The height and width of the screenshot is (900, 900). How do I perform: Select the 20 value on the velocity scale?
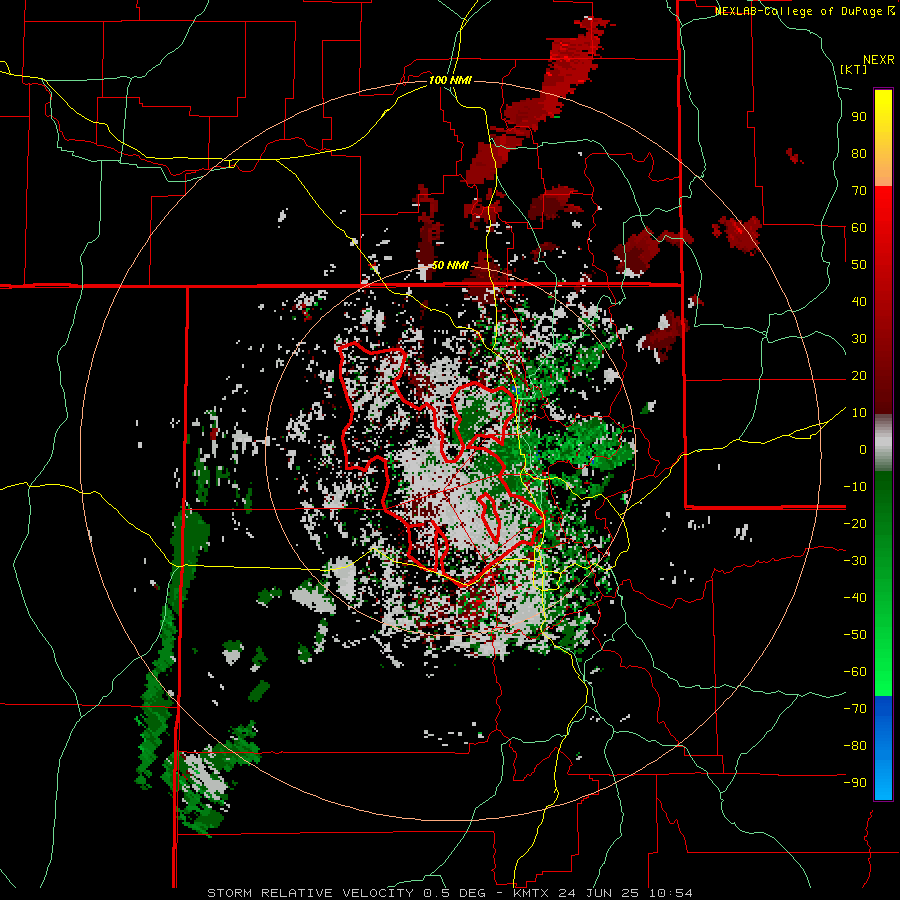click(859, 375)
